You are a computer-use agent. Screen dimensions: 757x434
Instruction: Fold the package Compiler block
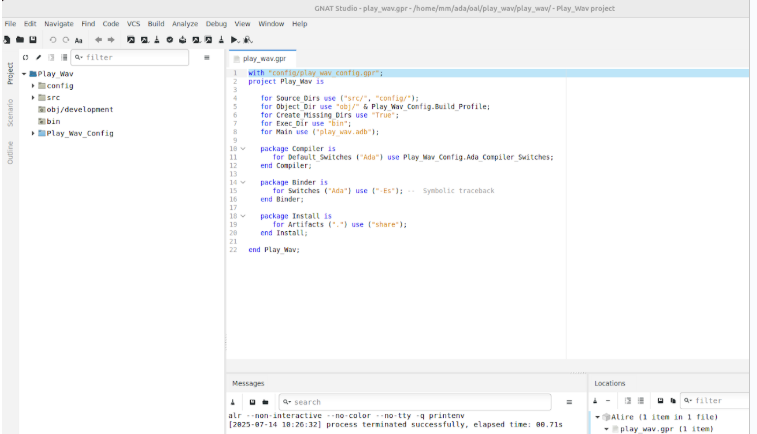pos(243,149)
